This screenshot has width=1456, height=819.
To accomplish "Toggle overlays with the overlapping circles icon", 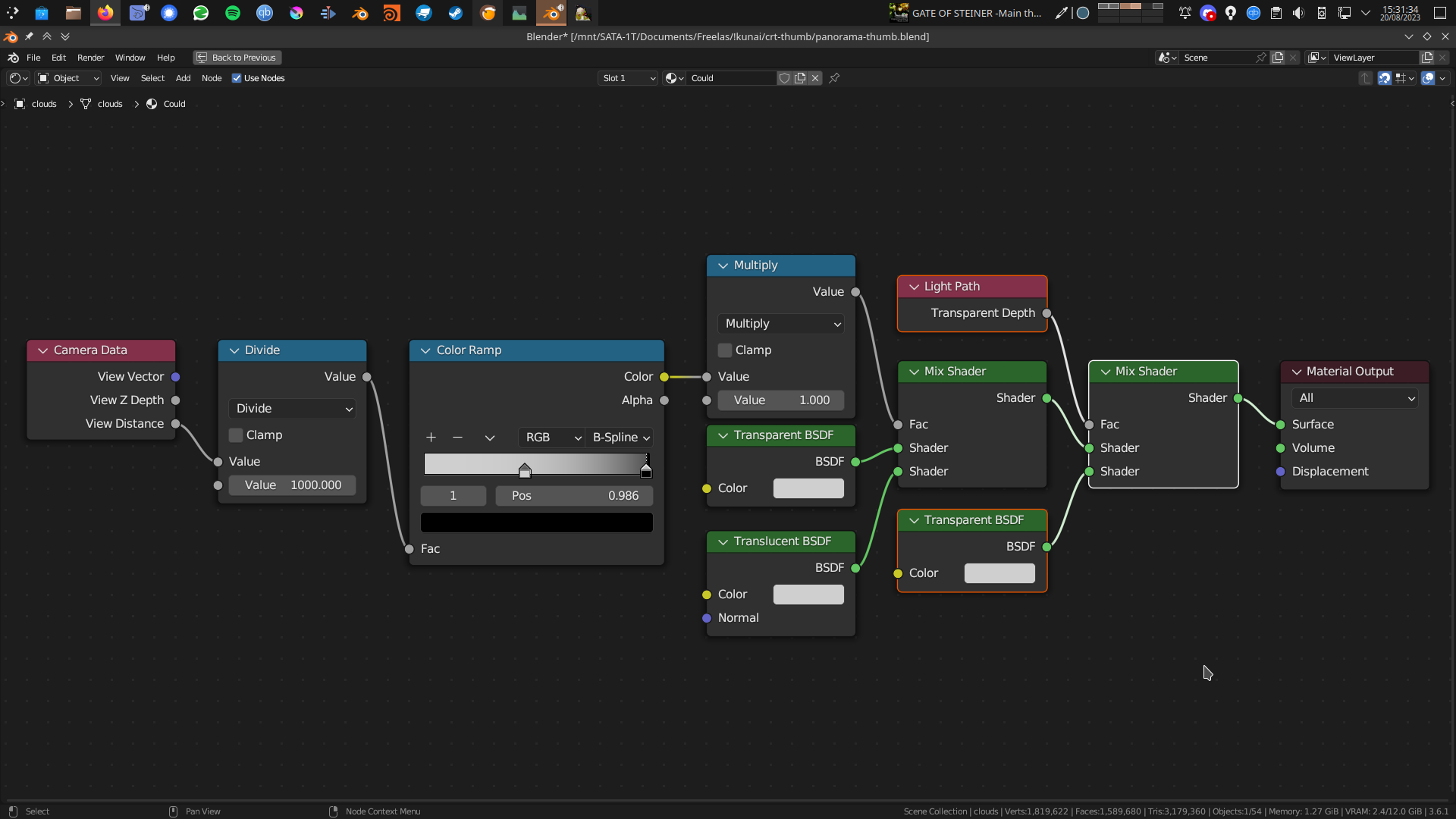I will pyautogui.click(x=1429, y=78).
